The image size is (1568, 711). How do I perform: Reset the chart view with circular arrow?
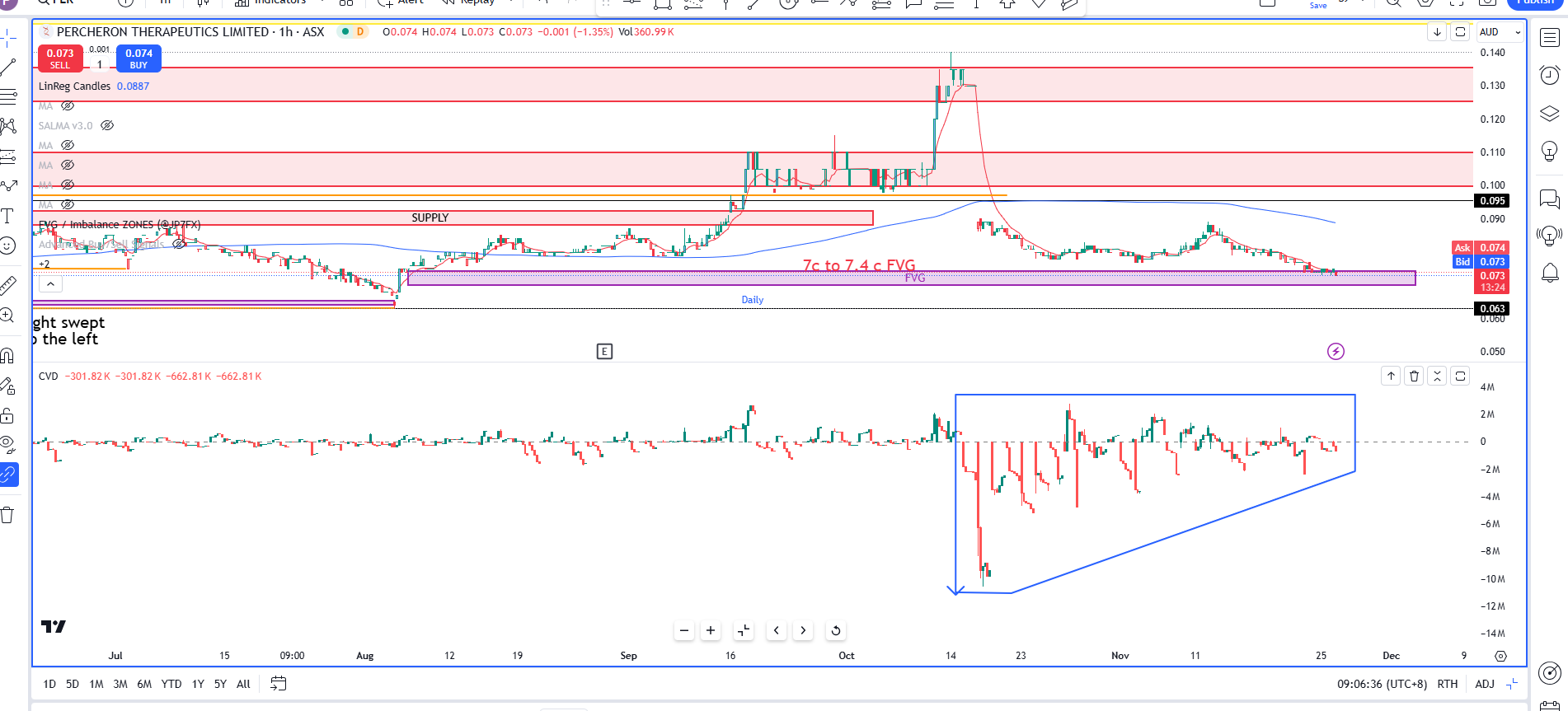pyautogui.click(x=836, y=631)
